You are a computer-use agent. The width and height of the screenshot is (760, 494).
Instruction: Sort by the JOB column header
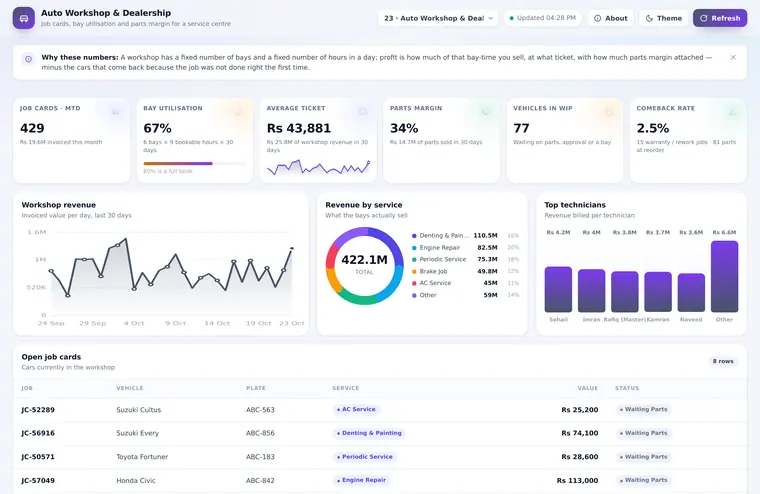click(x=27, y=388)
